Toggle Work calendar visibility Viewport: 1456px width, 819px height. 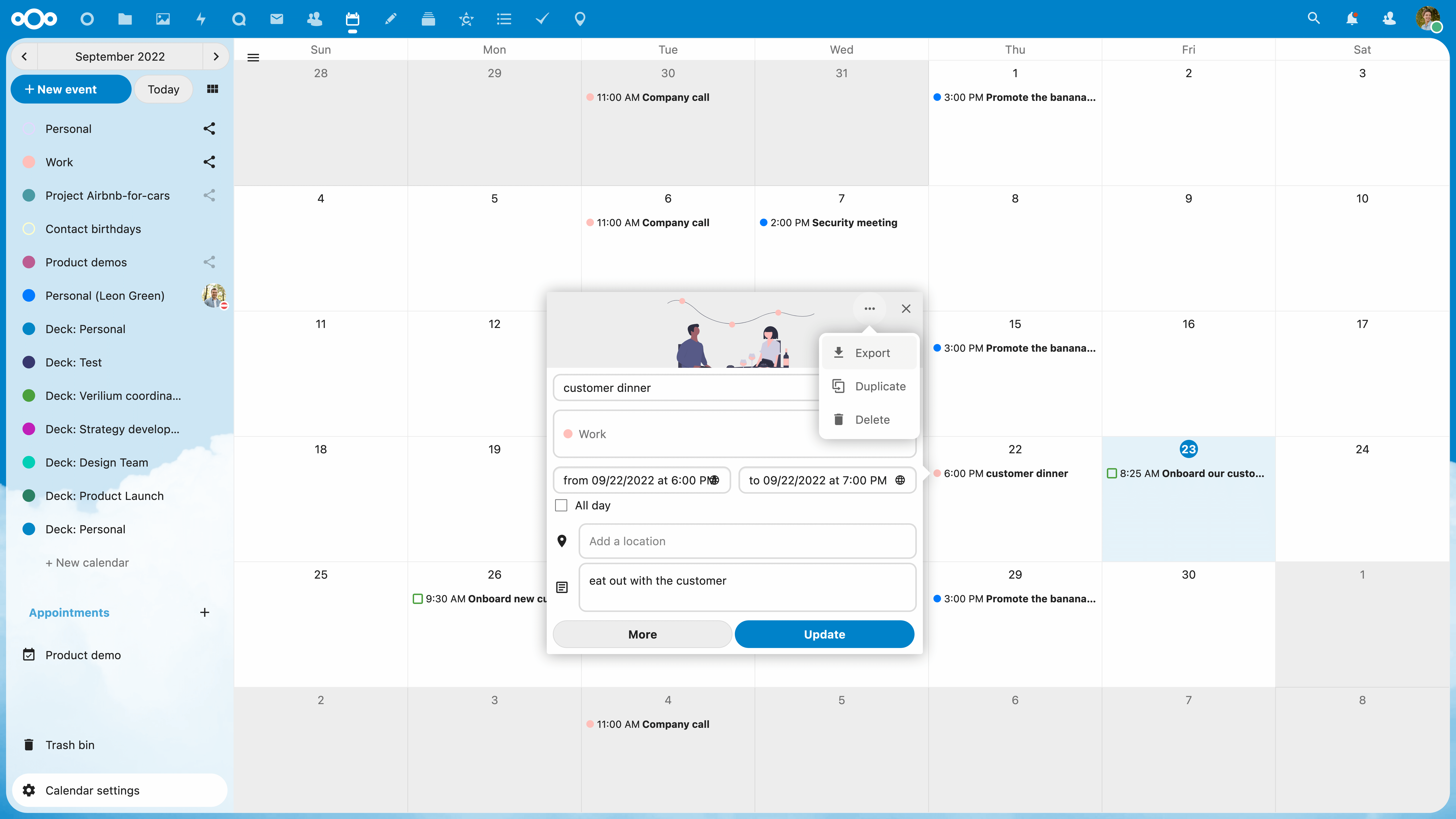(x=29, y=162)
